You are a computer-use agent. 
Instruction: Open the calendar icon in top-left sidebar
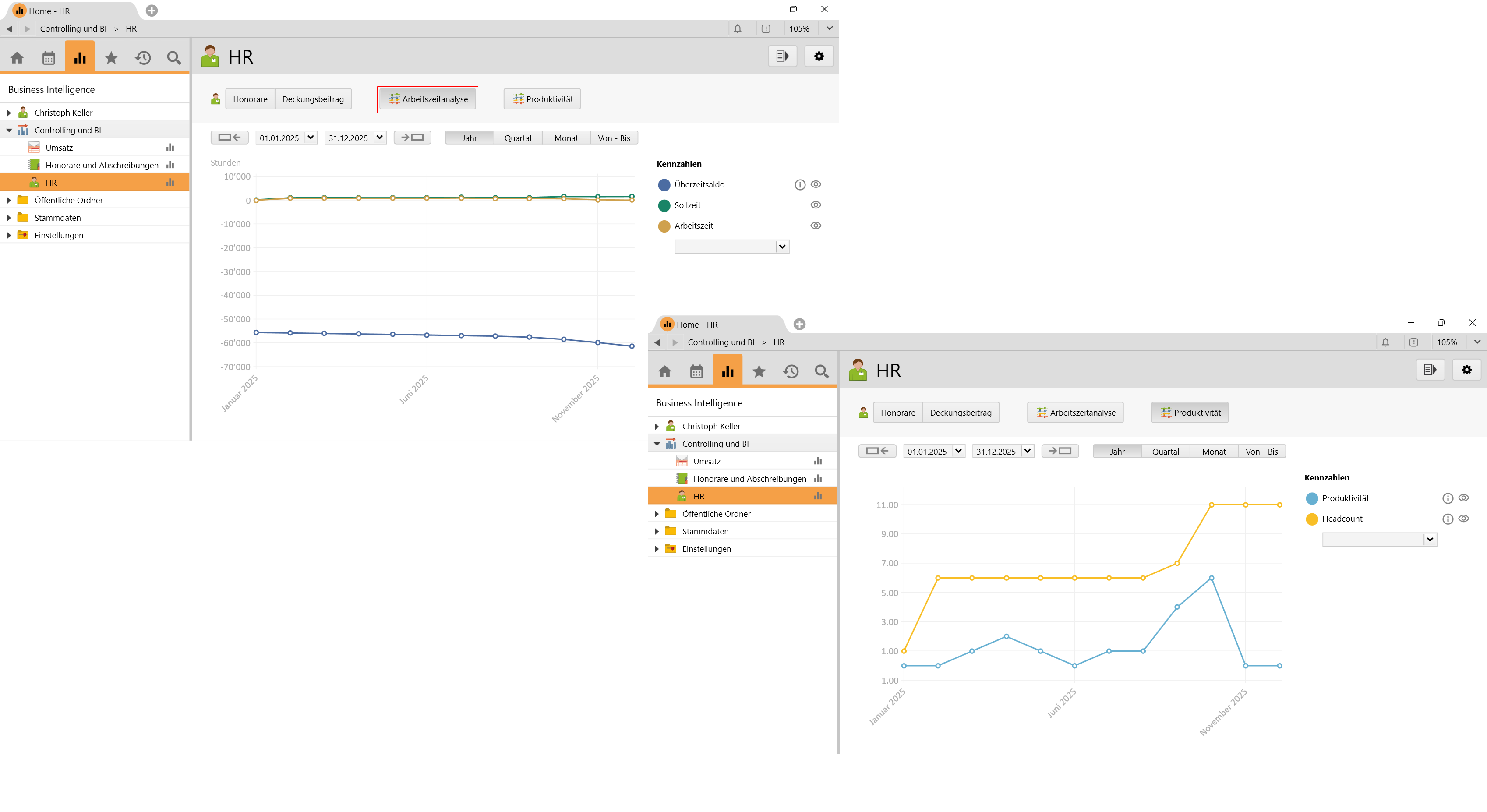[49, 58]
